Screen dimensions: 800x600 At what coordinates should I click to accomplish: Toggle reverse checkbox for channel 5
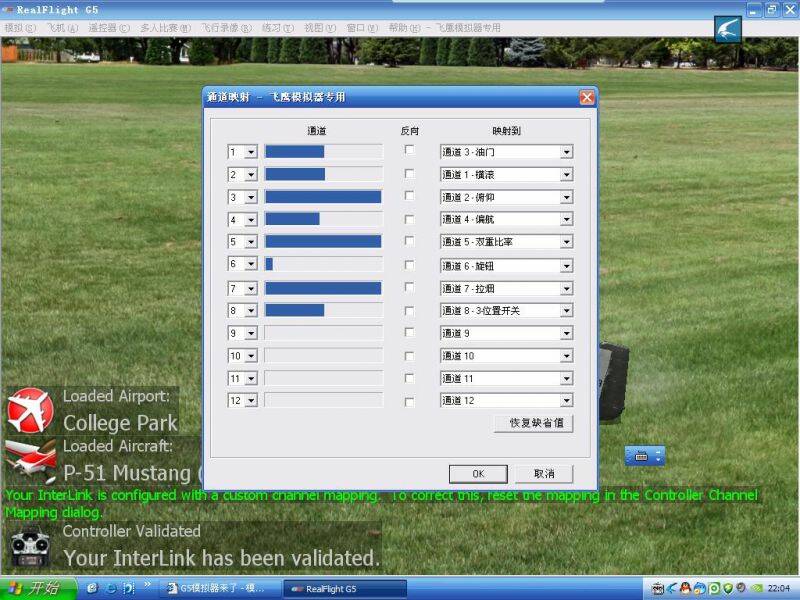pyautogui.click(x=409, y=240)
